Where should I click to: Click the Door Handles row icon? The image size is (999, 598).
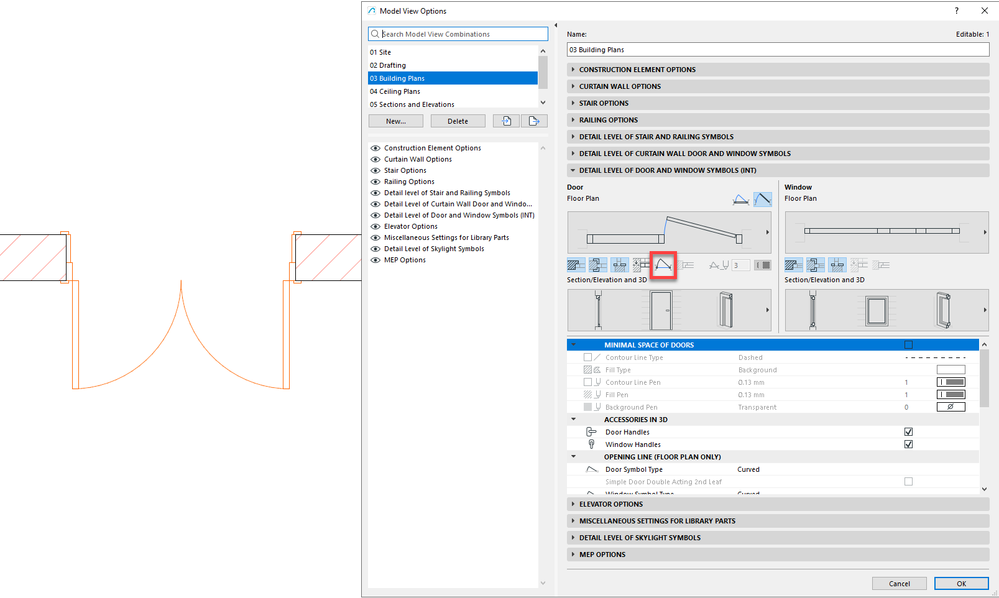(591, 432)
